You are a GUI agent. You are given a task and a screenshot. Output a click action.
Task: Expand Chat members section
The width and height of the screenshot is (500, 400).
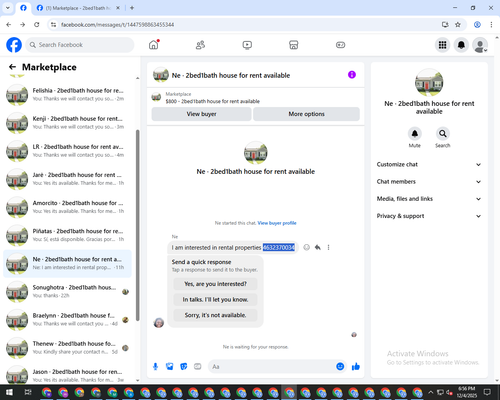tap(429, 182)
